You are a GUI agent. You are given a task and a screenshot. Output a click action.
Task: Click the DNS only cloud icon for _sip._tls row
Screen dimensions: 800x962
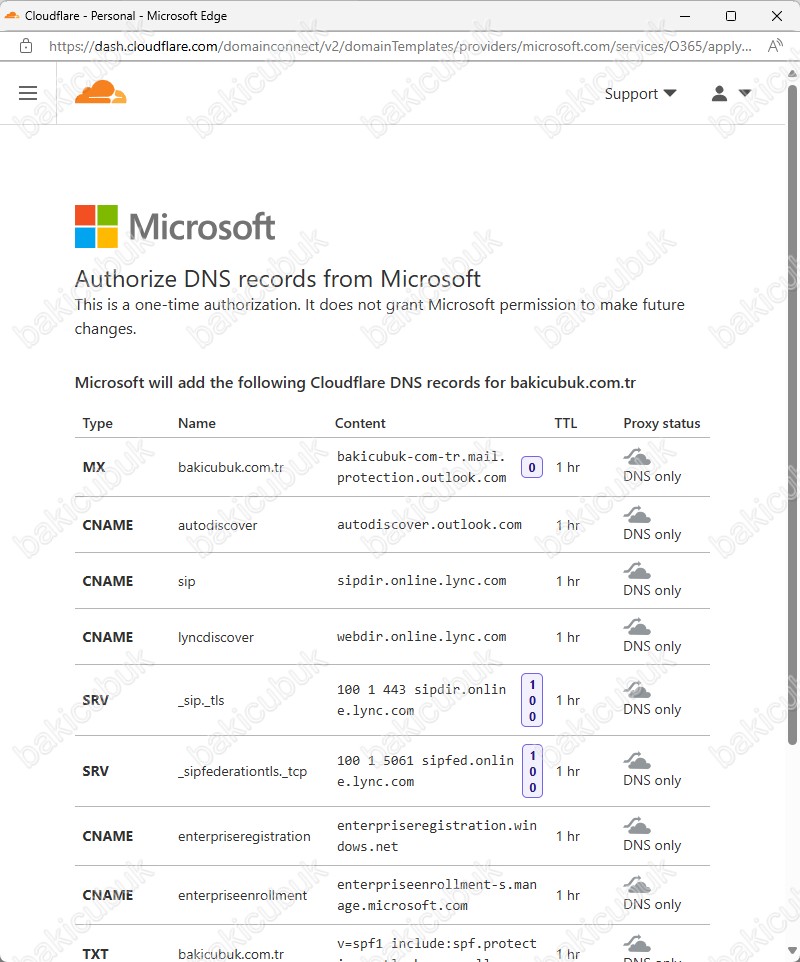(637, 690)
